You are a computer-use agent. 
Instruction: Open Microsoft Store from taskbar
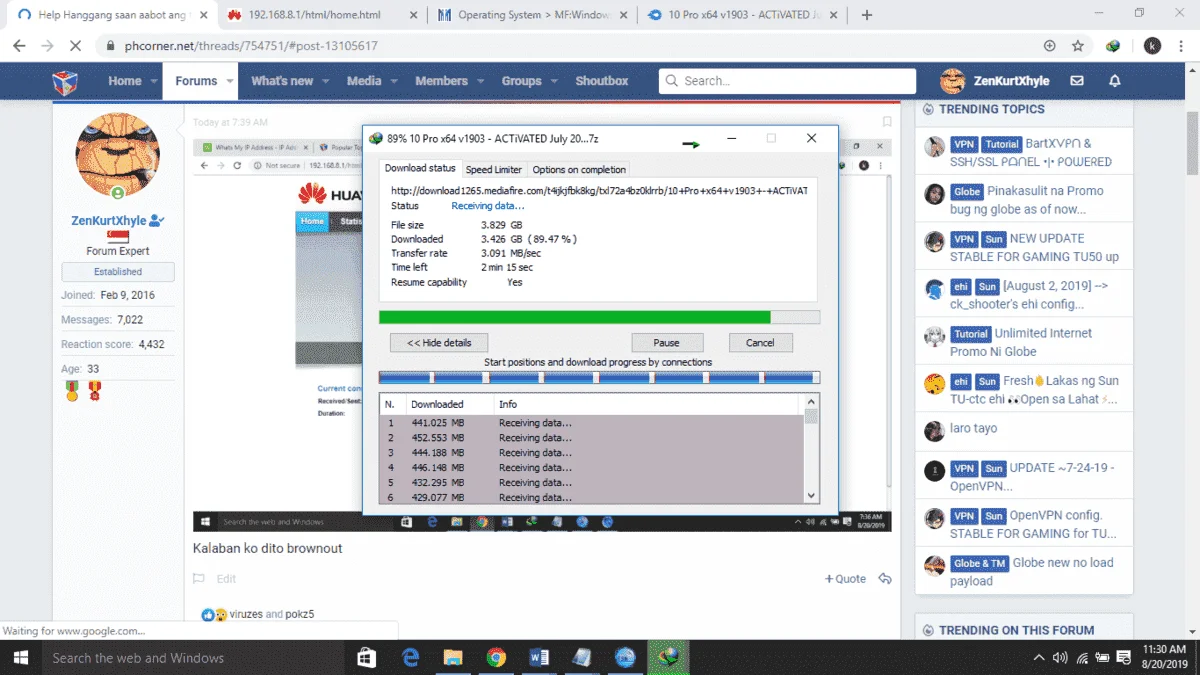pos(366,658)
